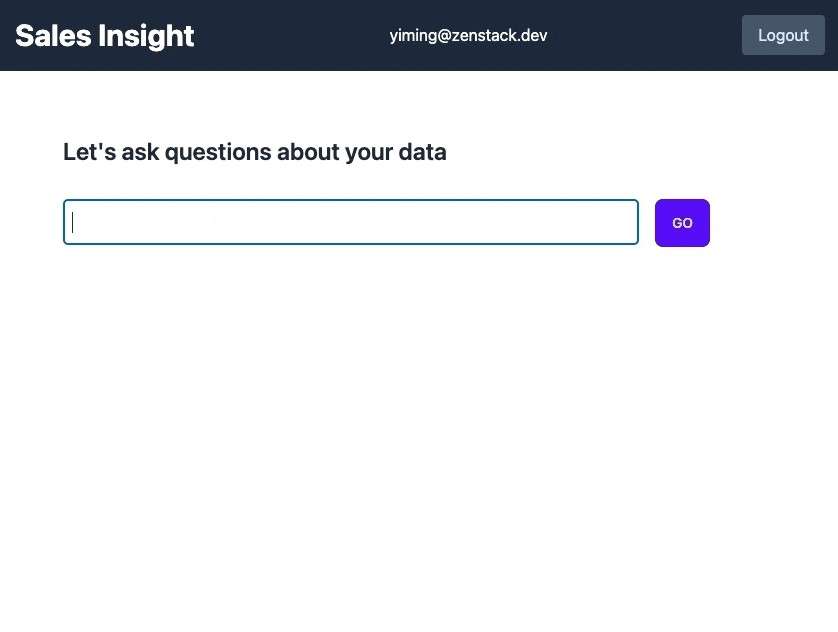Place cursor in the data question box
This screenshot has width=838, height=632.
pos(350,222)
